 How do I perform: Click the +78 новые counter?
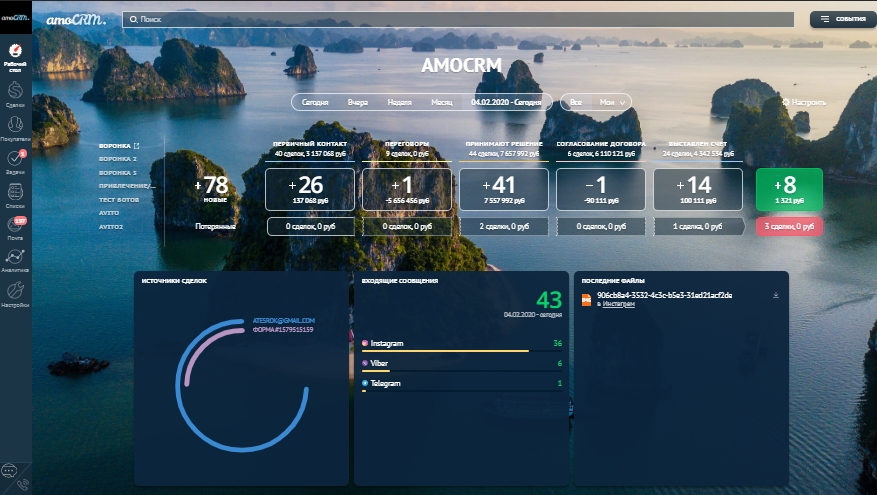(x=211, y=190)
